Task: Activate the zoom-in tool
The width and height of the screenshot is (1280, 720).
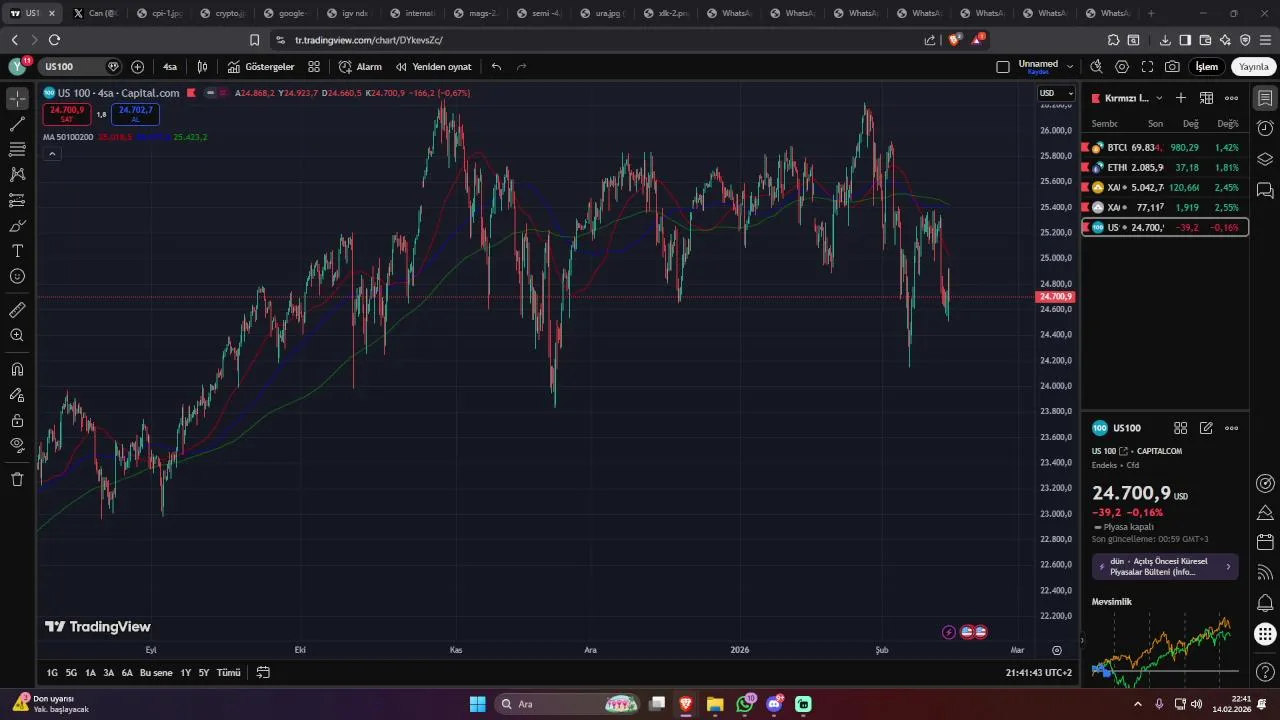Action: [17, 335]
